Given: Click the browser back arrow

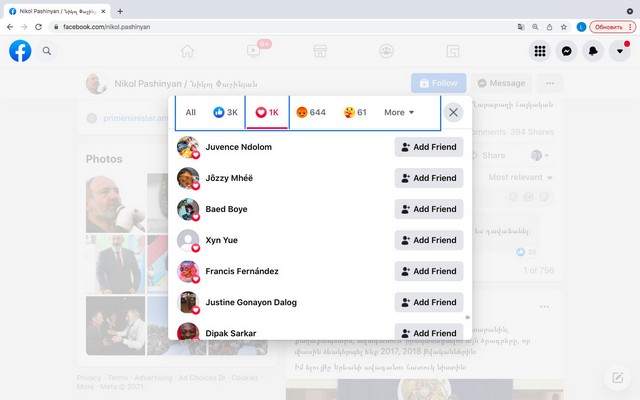Looking at the screenshot, I should tap(10, 27).
